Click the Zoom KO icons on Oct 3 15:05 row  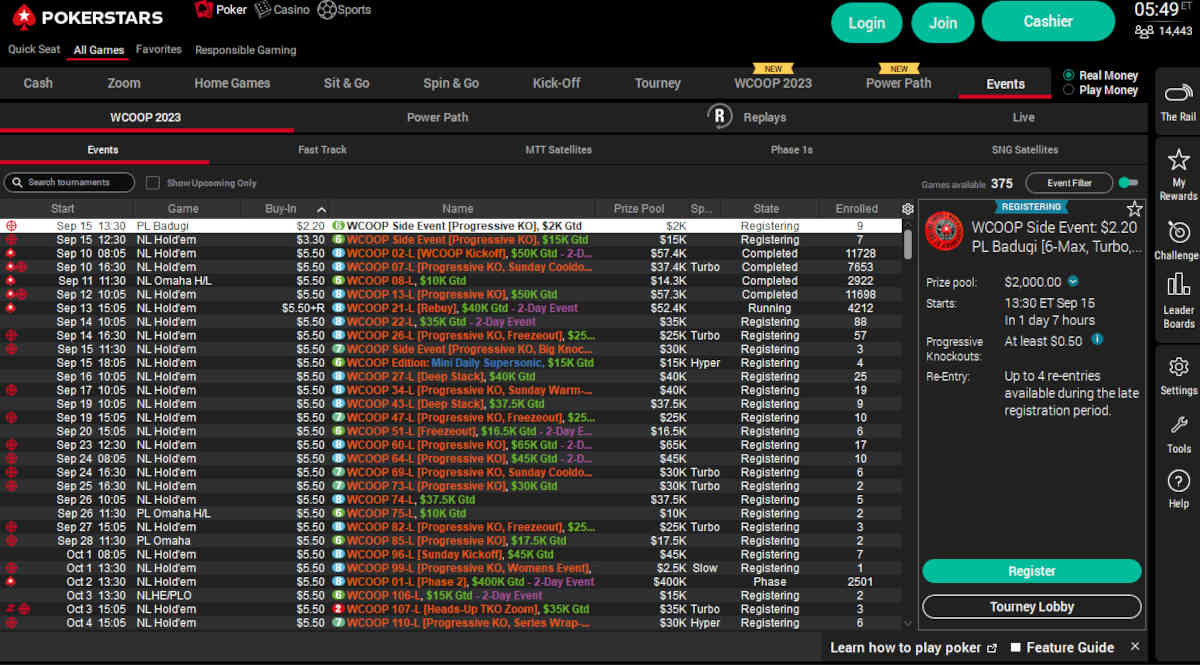pyautogui.click(x=17, y=609)
